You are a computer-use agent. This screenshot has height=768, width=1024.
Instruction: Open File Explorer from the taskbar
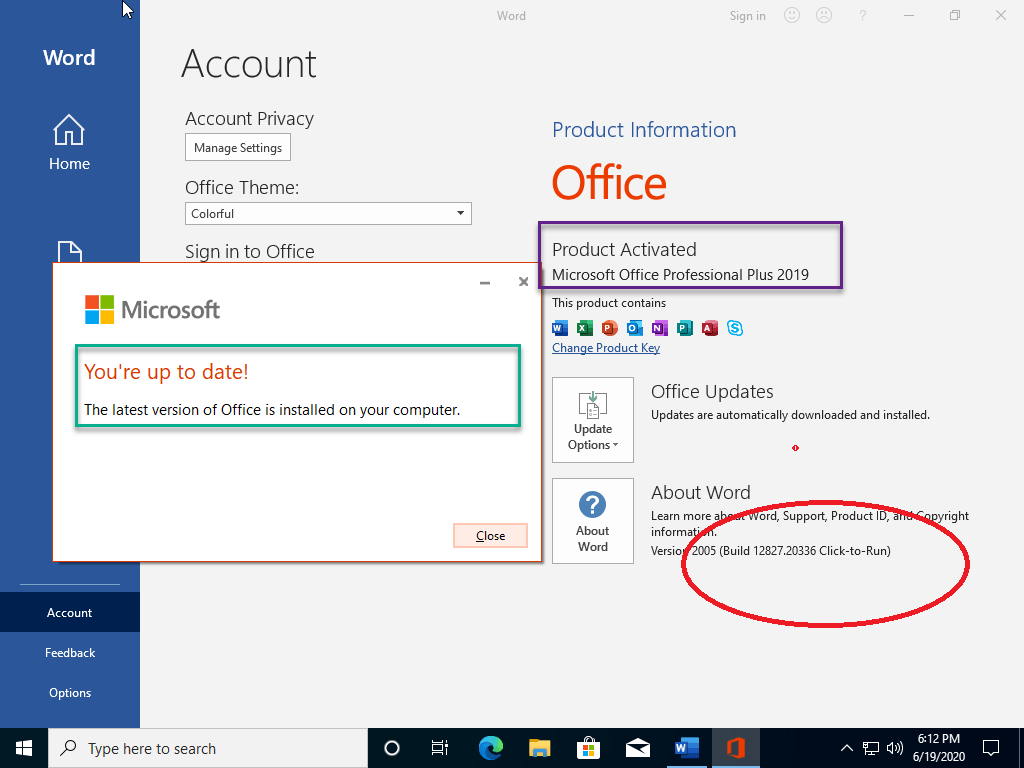[539, 748]
